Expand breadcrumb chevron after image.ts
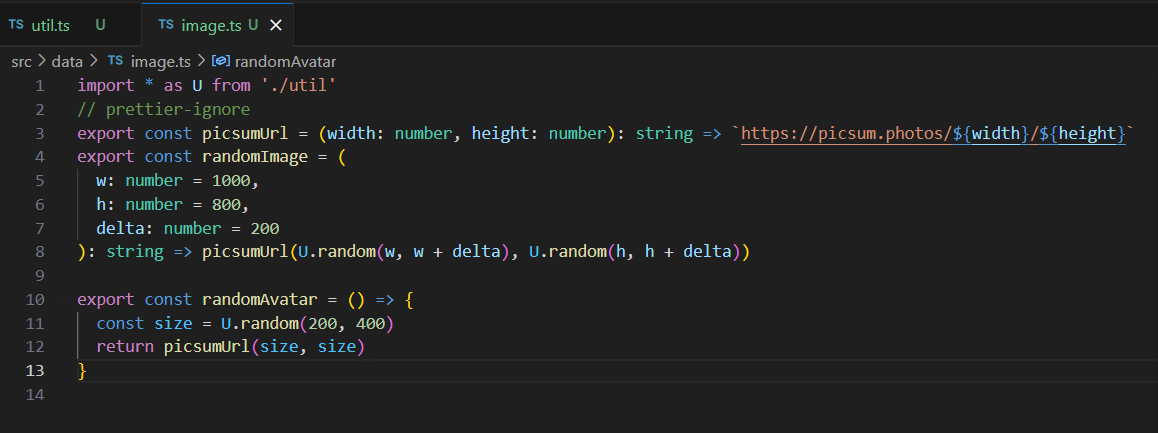Image resolution: width=1158 pixels, height=433 pixels. tap(202, 61)
